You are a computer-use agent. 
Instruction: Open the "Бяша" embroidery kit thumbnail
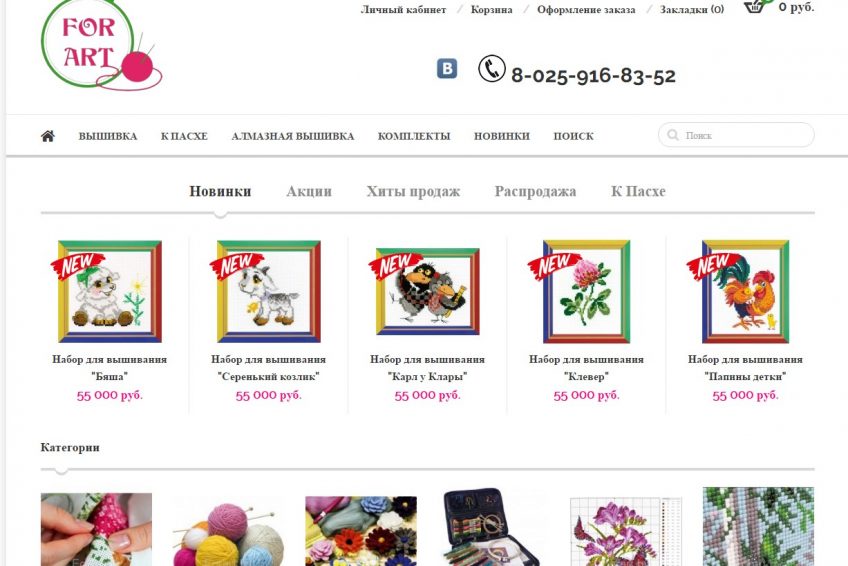(x=110, y=291)
